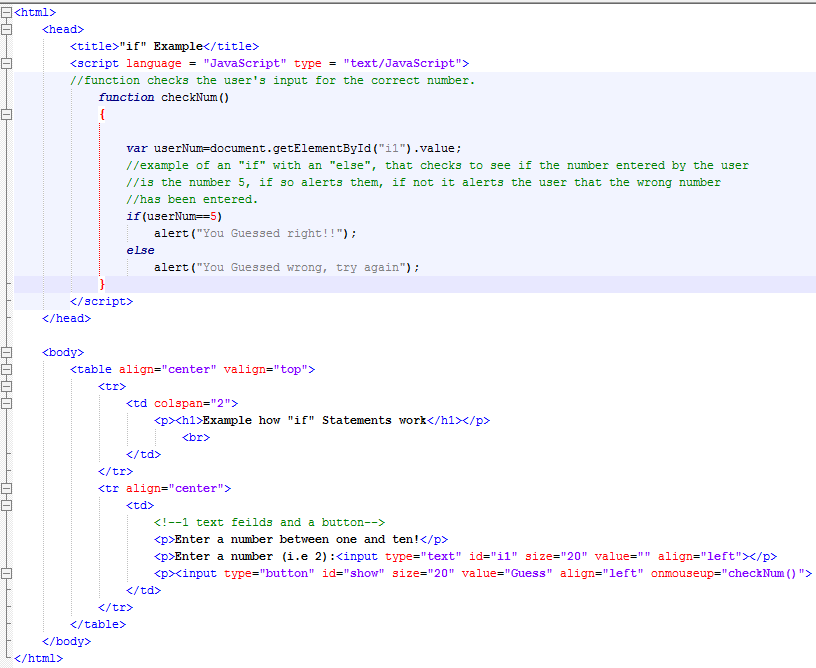Image resolution: width=816 pixels, height=668 pixels.
Task: Click the "Enter a number (i.e 2):" text
Action: click(x=255, y=557)
